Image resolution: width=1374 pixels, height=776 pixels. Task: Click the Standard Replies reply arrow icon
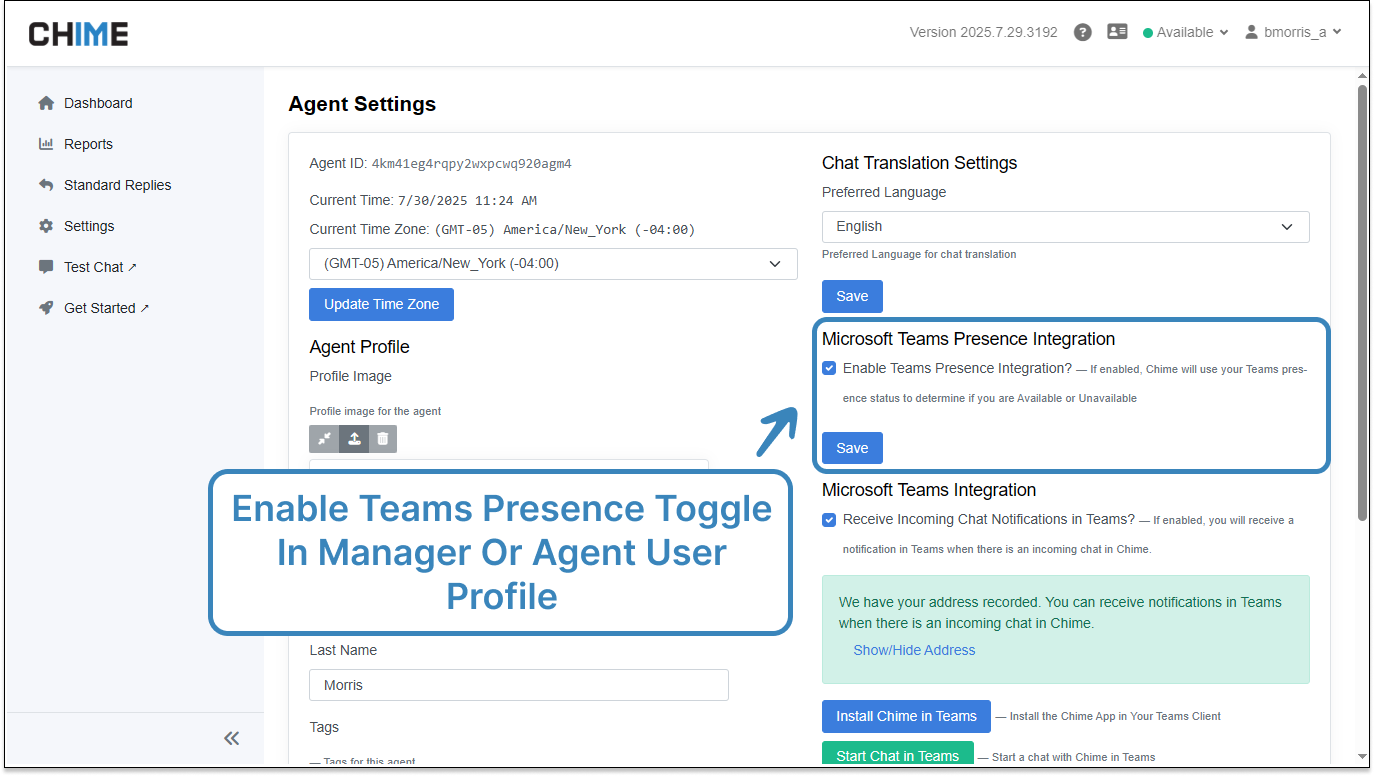[46, 185]
